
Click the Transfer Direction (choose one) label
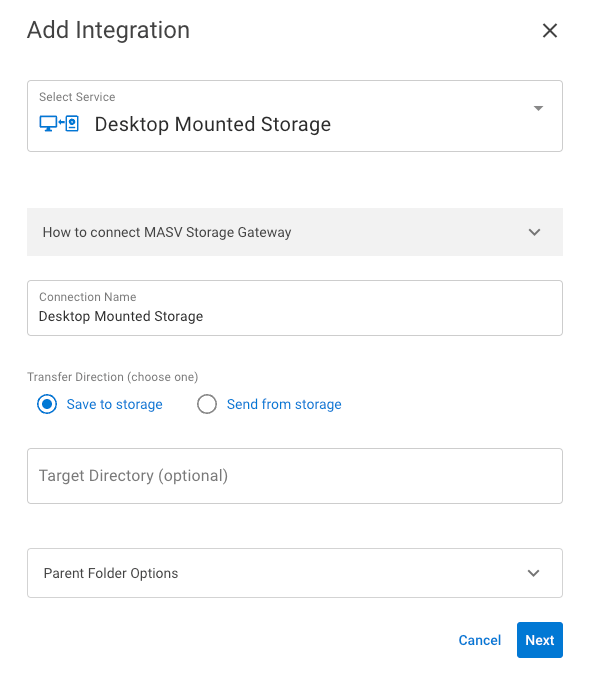[x=113, y=377]
